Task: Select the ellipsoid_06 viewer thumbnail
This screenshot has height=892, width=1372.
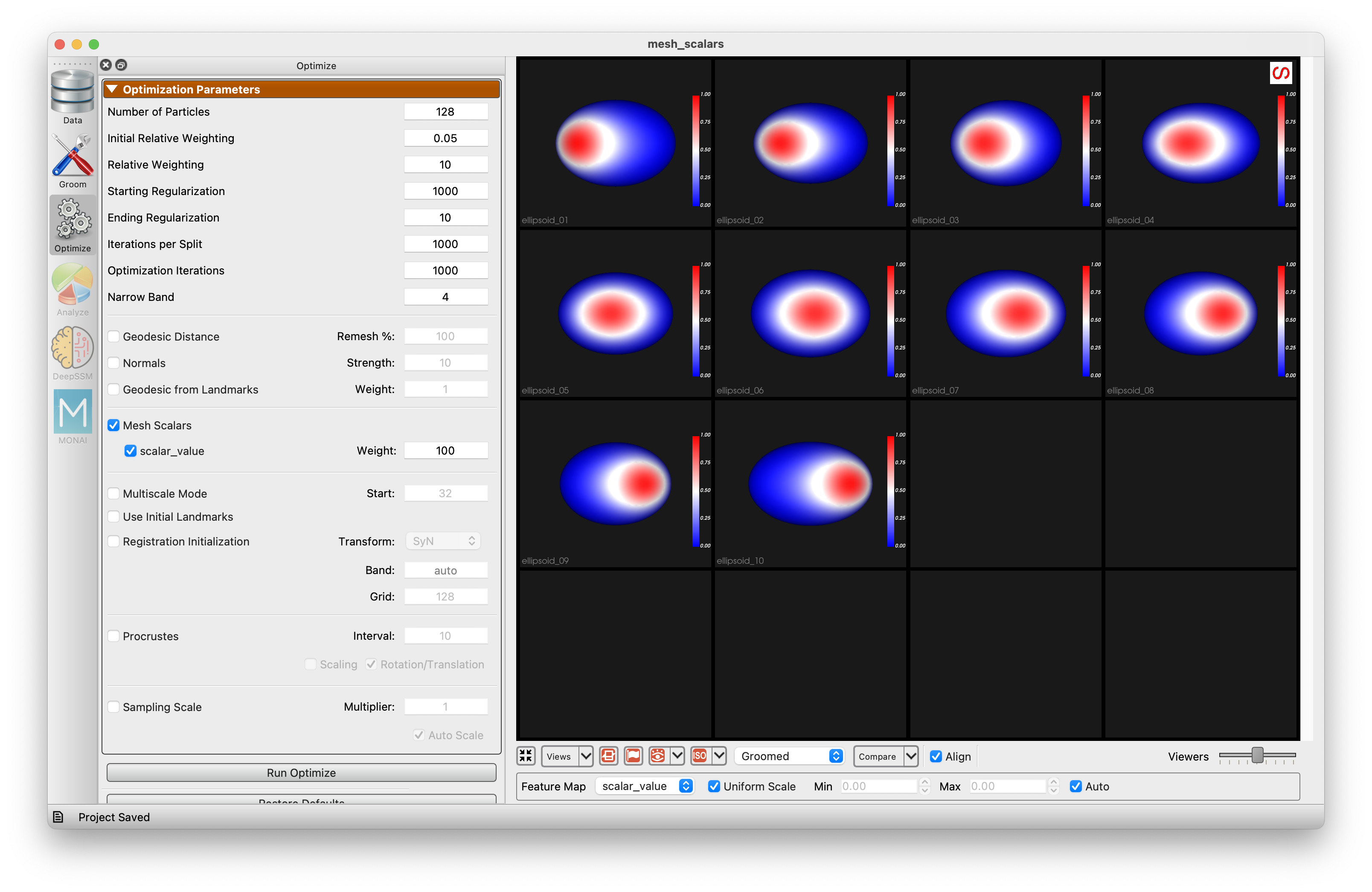Action: click(810, 314)
